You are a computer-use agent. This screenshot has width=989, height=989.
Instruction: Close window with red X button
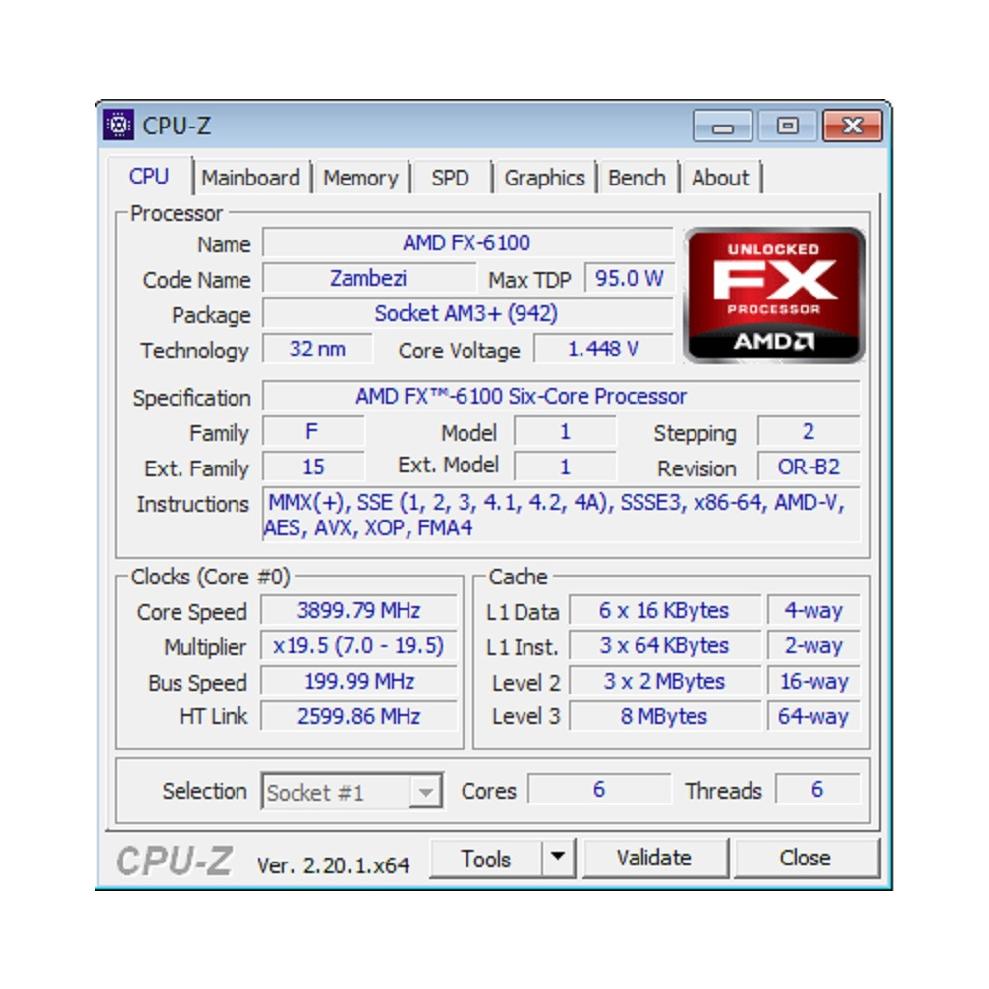coord(853,126)
